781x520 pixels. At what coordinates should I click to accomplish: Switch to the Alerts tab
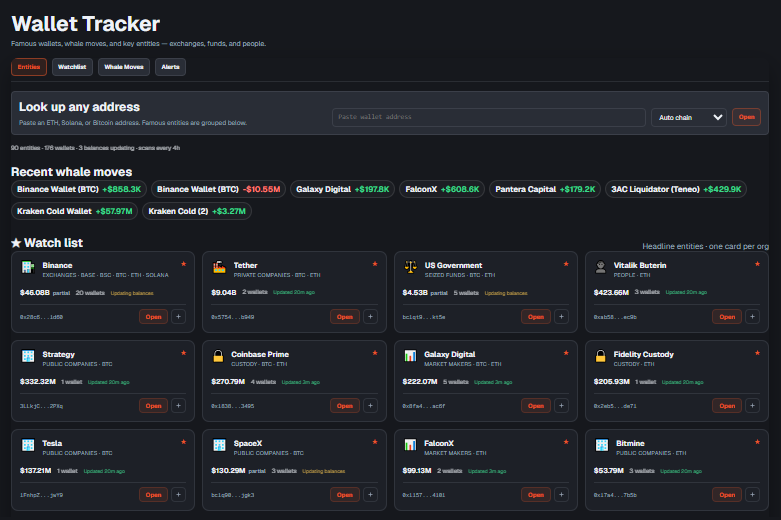(x=170, y=67)
